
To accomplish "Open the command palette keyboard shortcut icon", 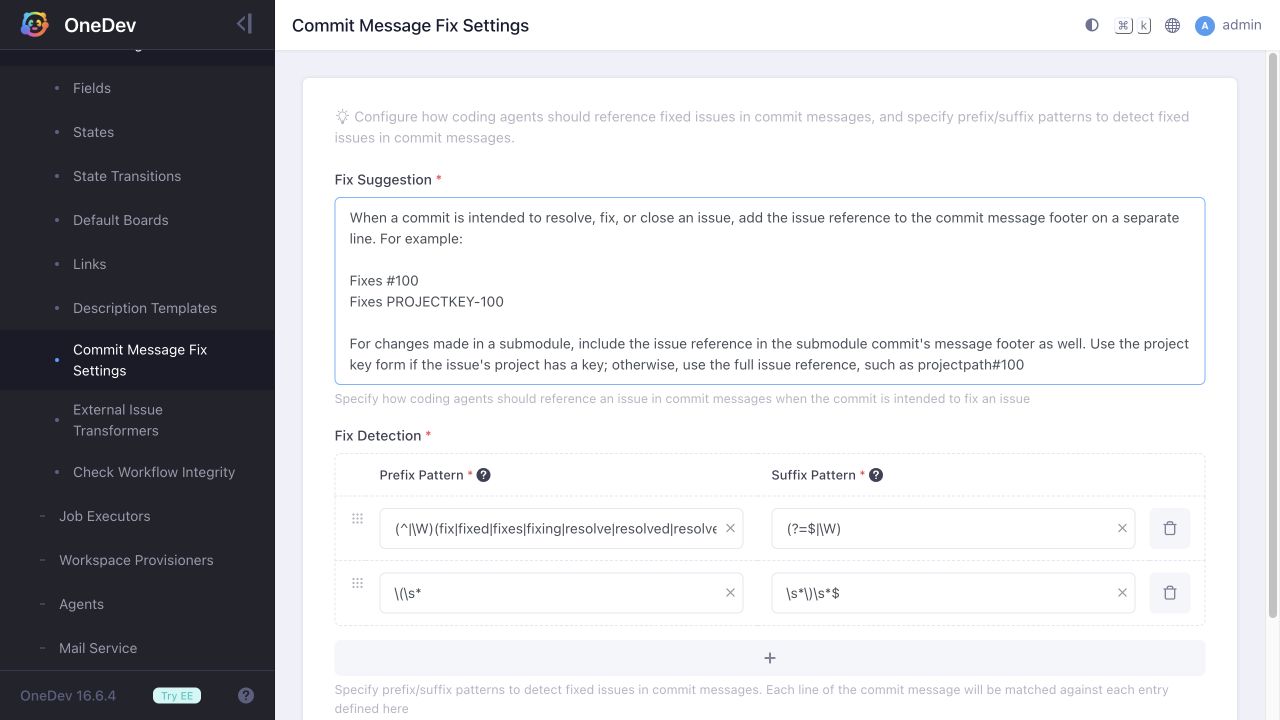I will pyautogui.click(x=1133, y=25).
